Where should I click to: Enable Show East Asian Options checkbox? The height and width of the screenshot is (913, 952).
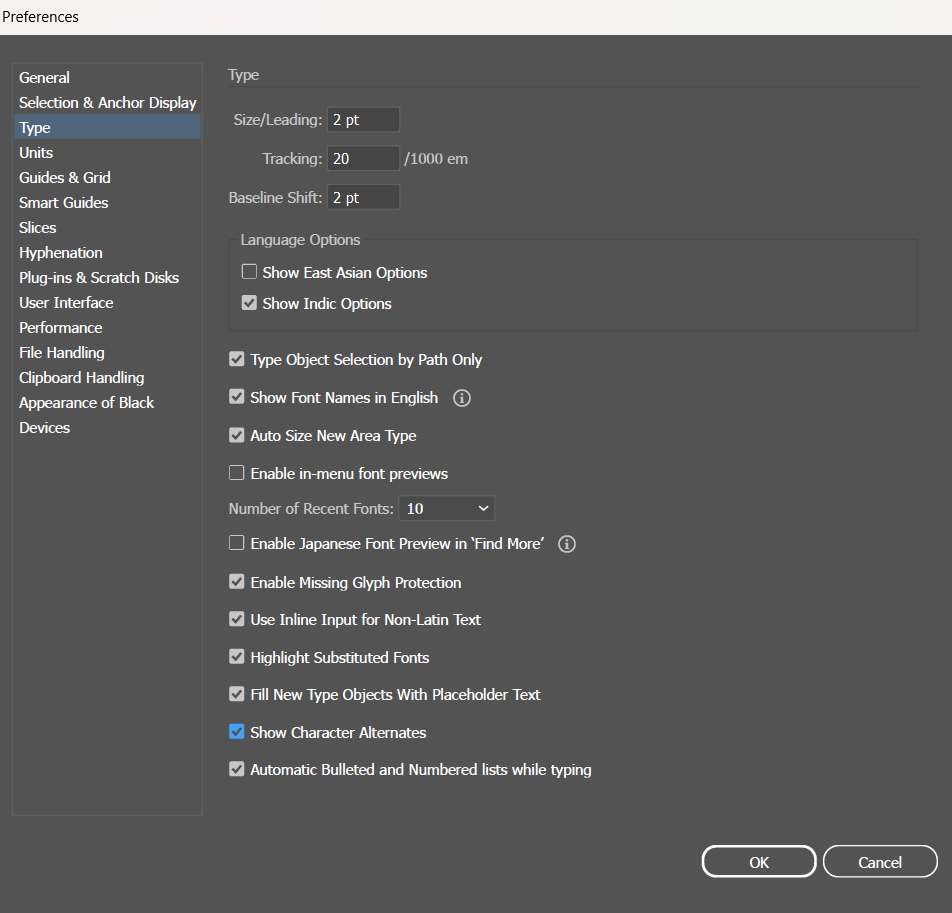coord(250,272)
